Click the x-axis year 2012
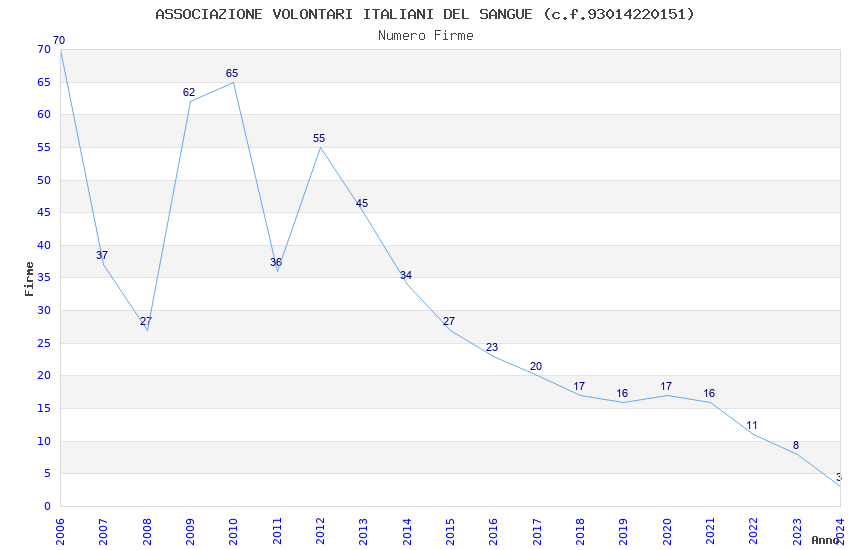This screenshot has width=850, height=550. [x=320, y=531]
